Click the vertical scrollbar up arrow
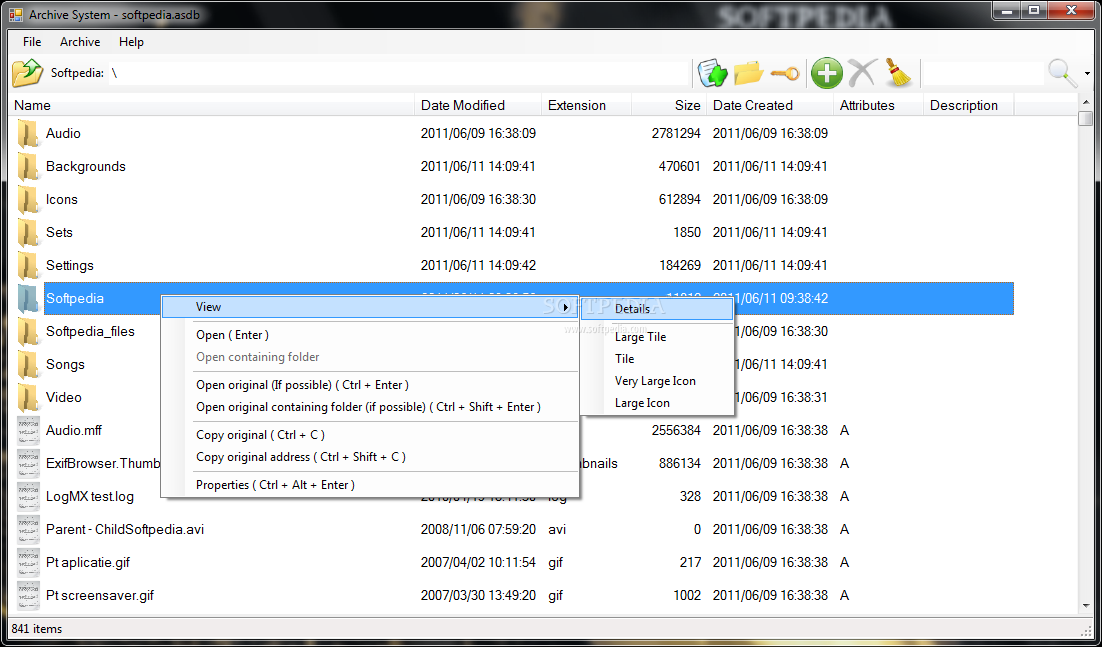 point(1085,103)
